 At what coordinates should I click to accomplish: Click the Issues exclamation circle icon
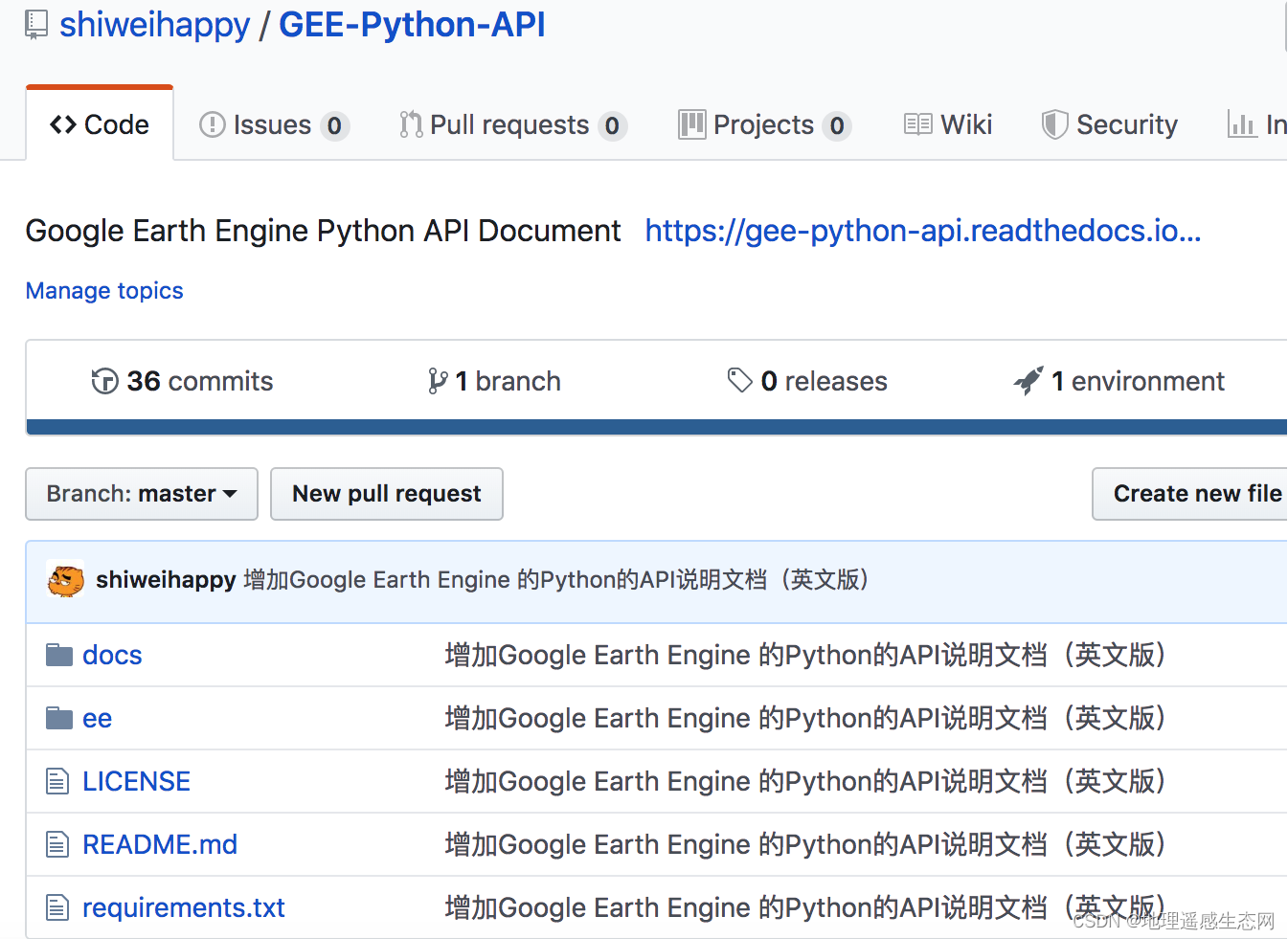[x=212, y=125]
